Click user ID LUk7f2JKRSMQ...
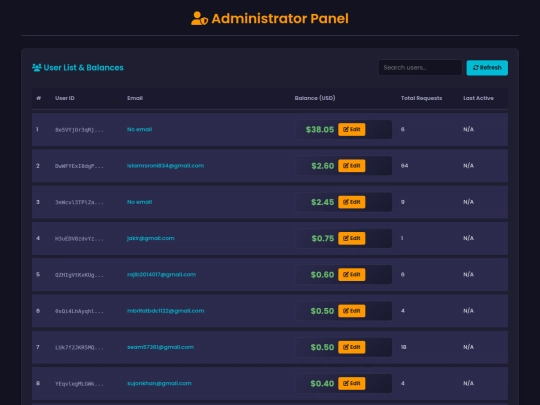 (x=79, y=347)
